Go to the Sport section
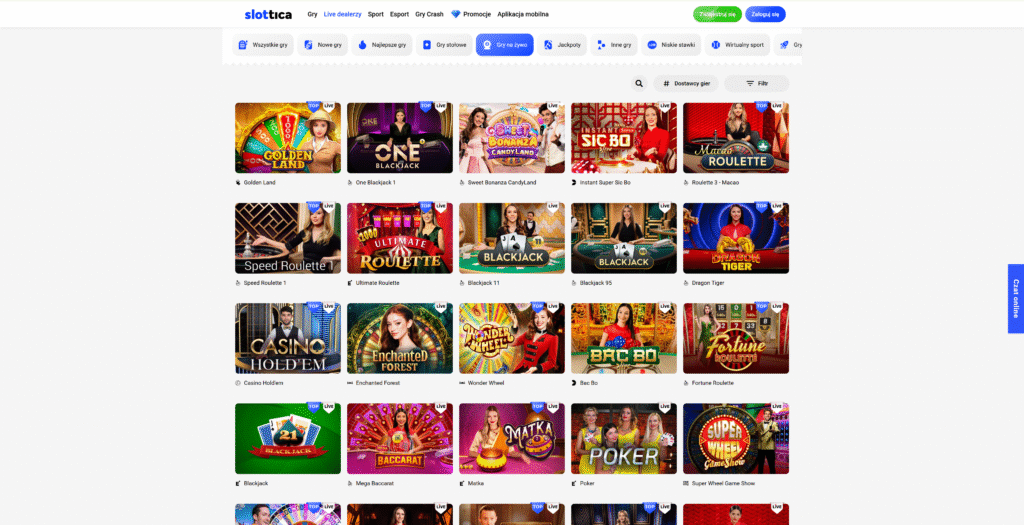The image size is (1024, 525). 376,14
